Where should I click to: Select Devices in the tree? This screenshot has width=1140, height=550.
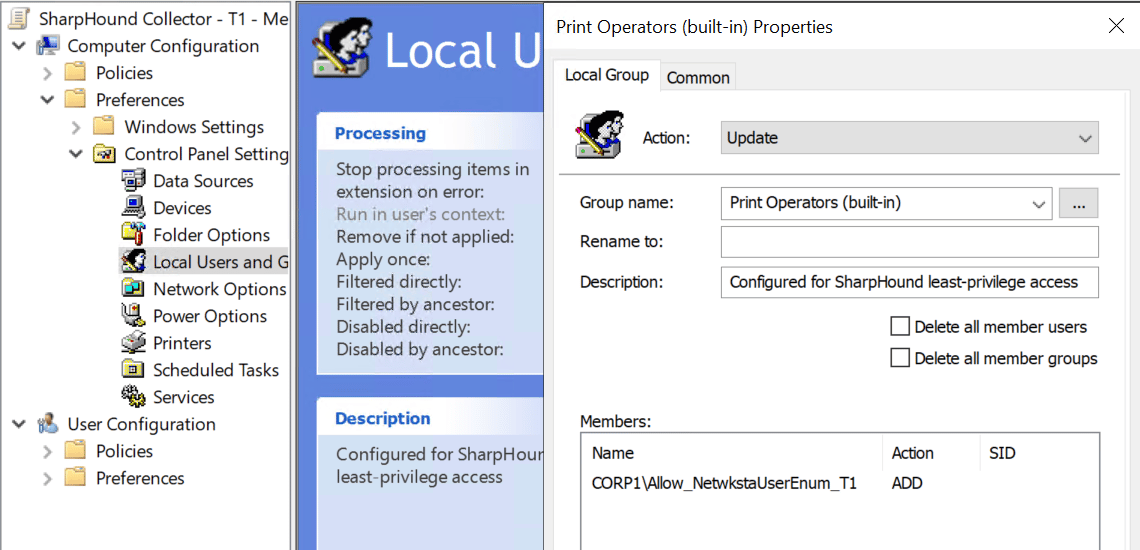tap(182, 208)
